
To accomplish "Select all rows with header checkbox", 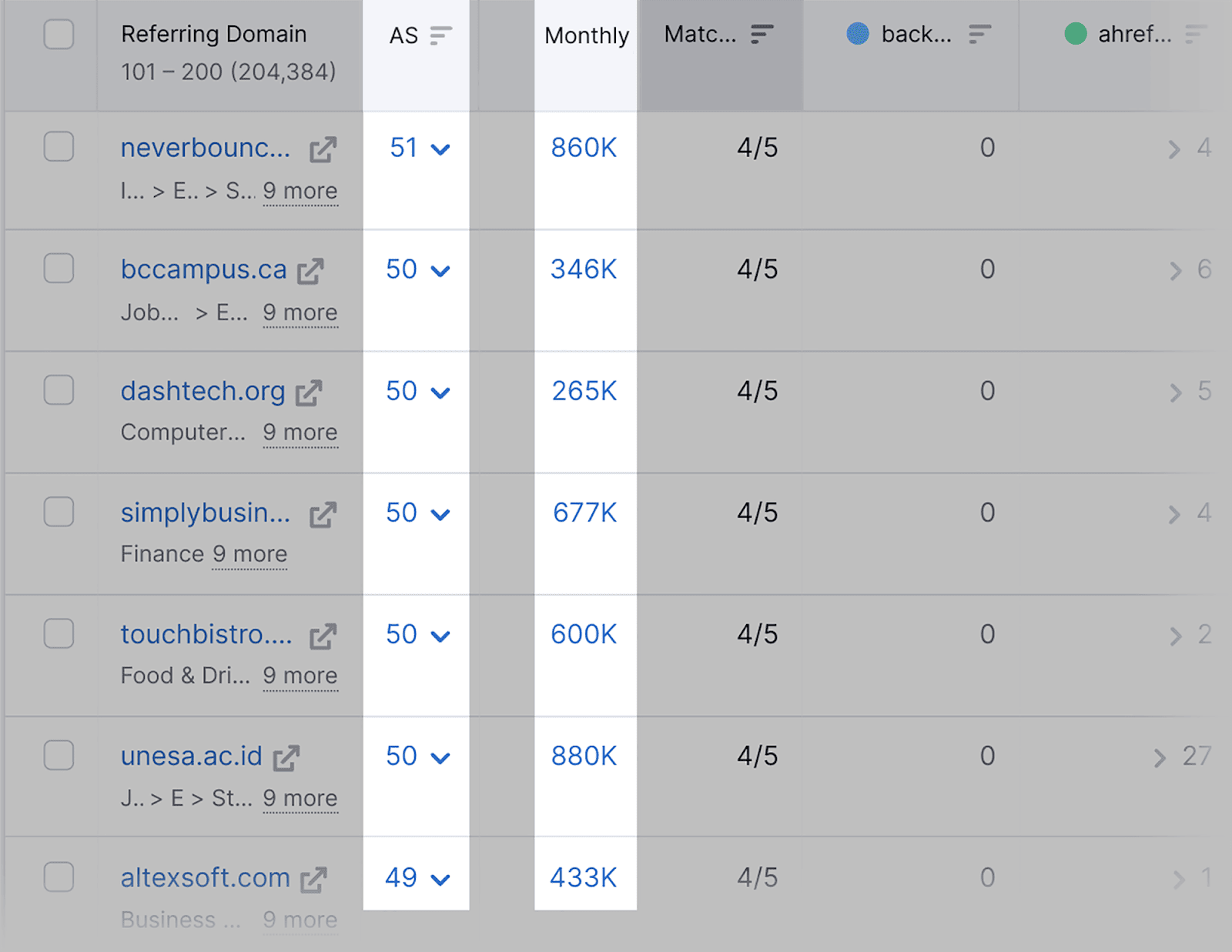I will [59, 35].
